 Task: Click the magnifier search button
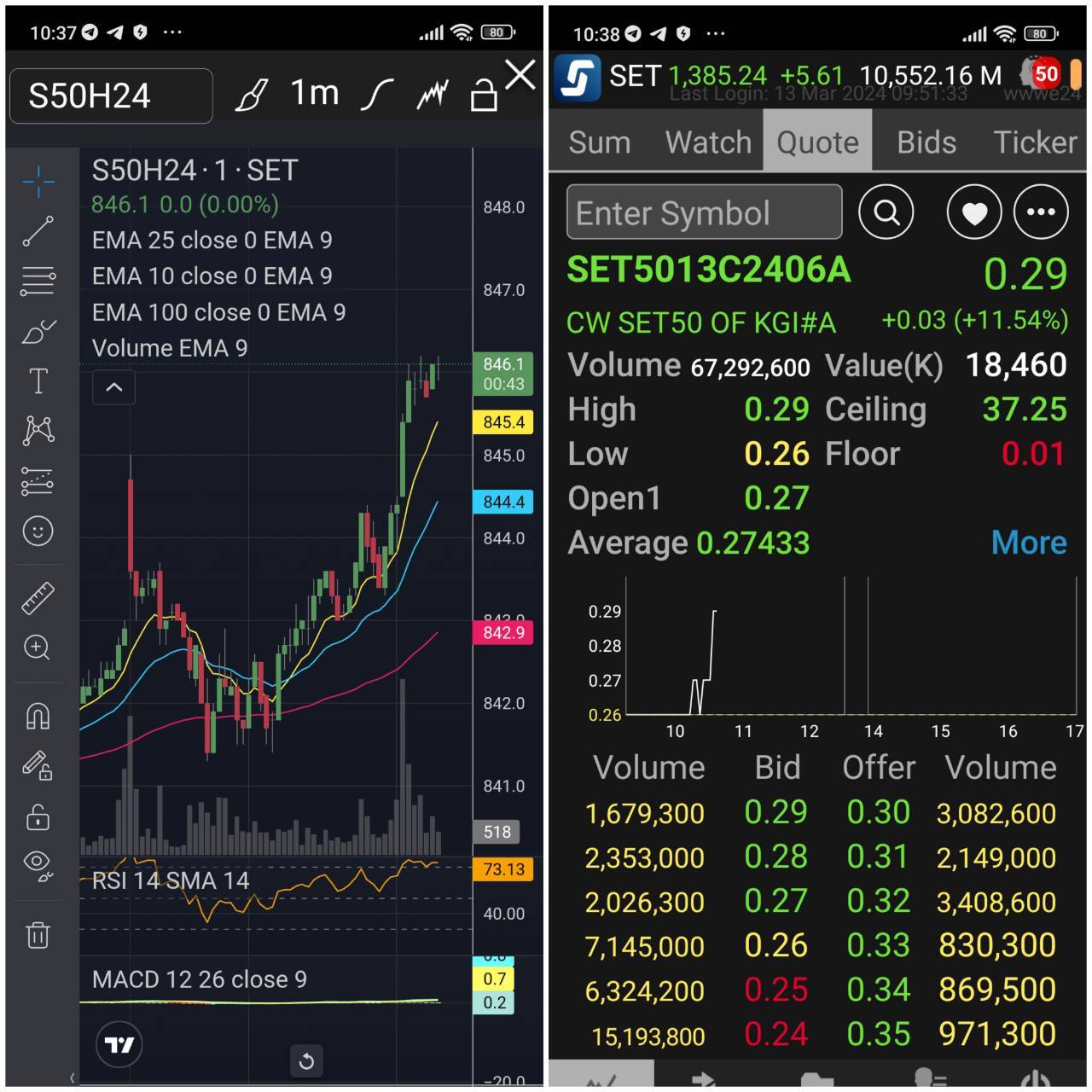click(886, 212)
